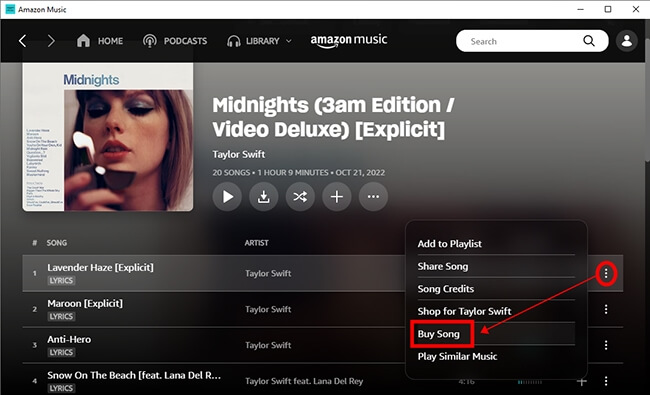Open album more options ellipsis button
The width and height of the screenshot is (650, 395).
tap(373, 197)
